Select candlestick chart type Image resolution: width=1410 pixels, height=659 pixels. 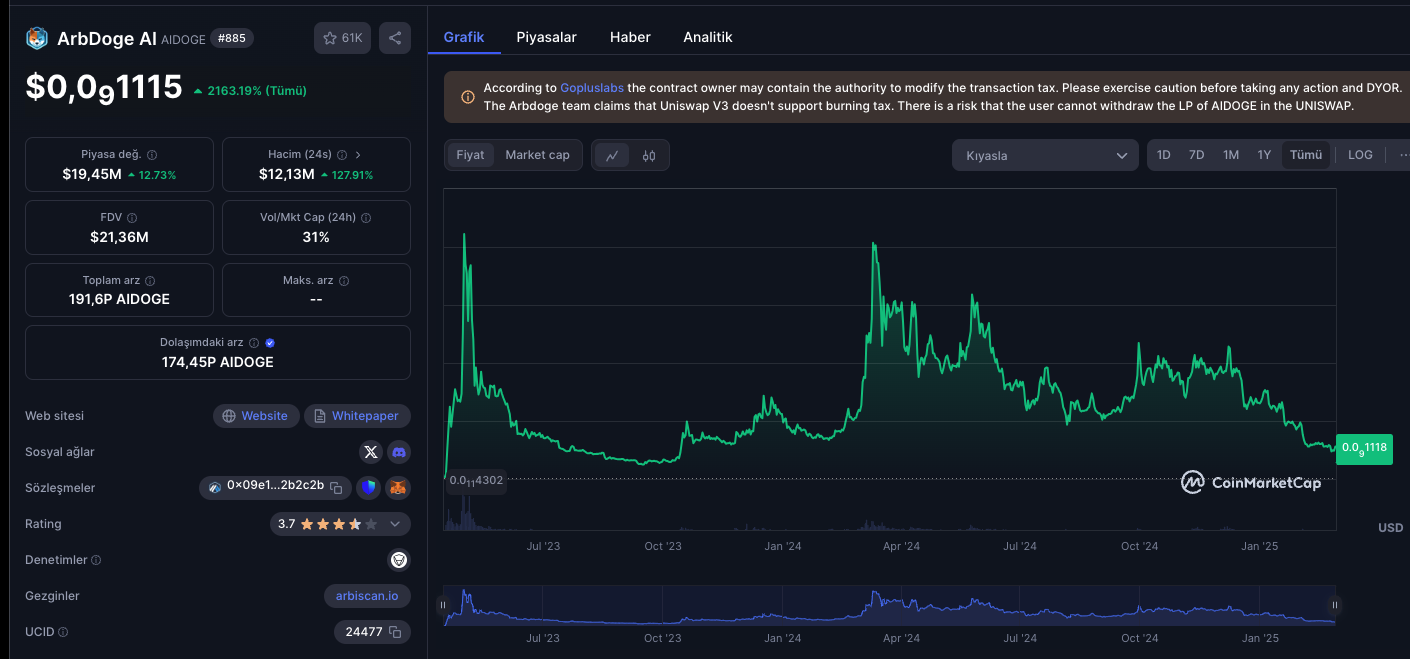[x=649, y=155]
